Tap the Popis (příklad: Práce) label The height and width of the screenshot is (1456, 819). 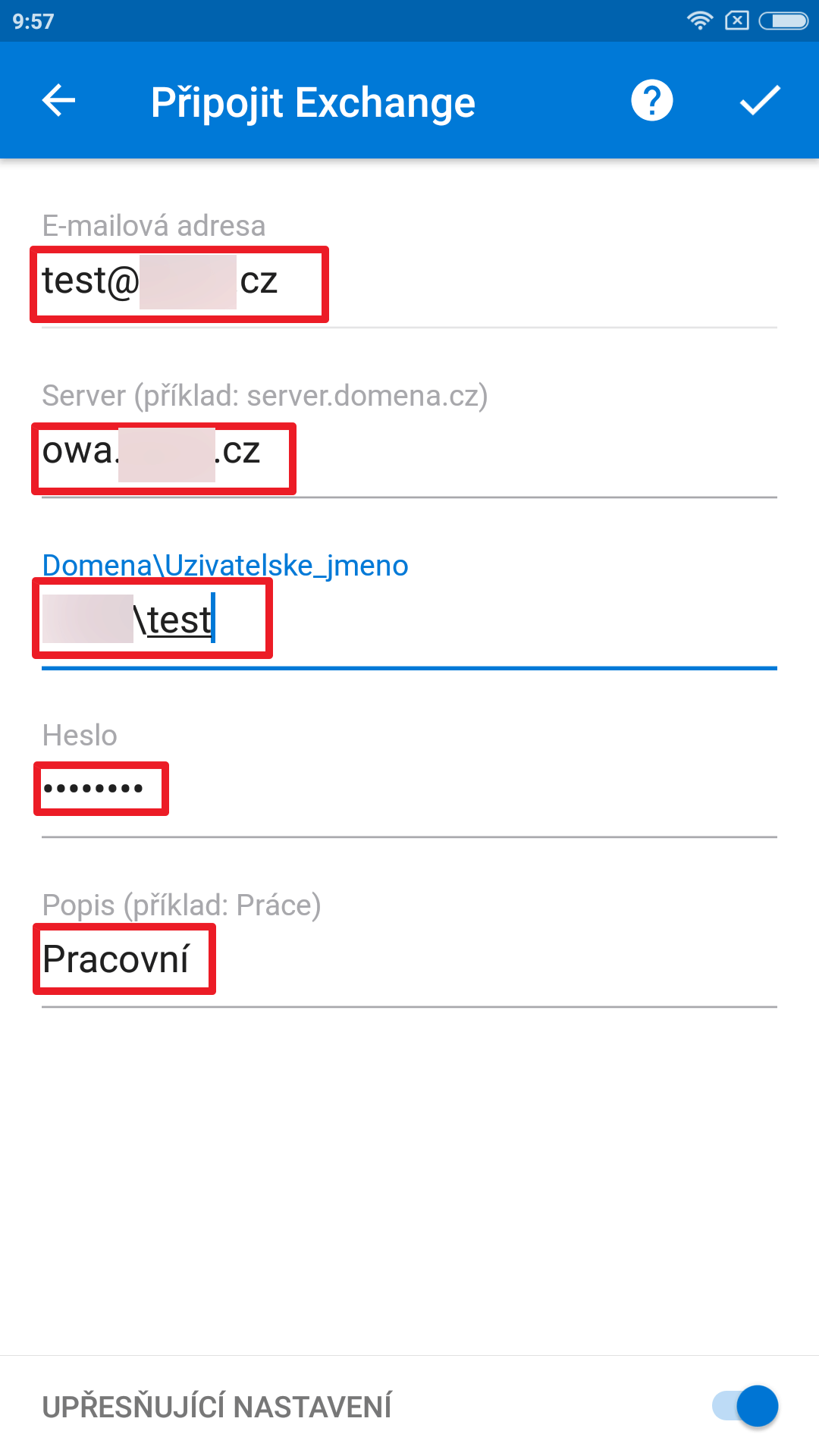click(x=181, y=905)
